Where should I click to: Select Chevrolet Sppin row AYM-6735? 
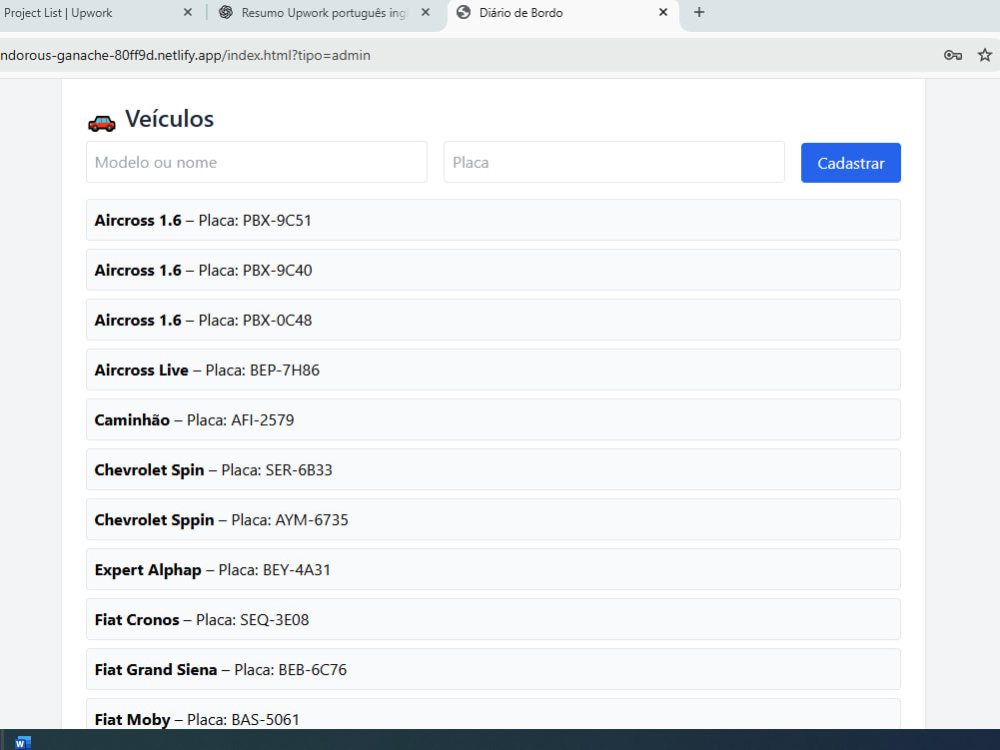493,519
